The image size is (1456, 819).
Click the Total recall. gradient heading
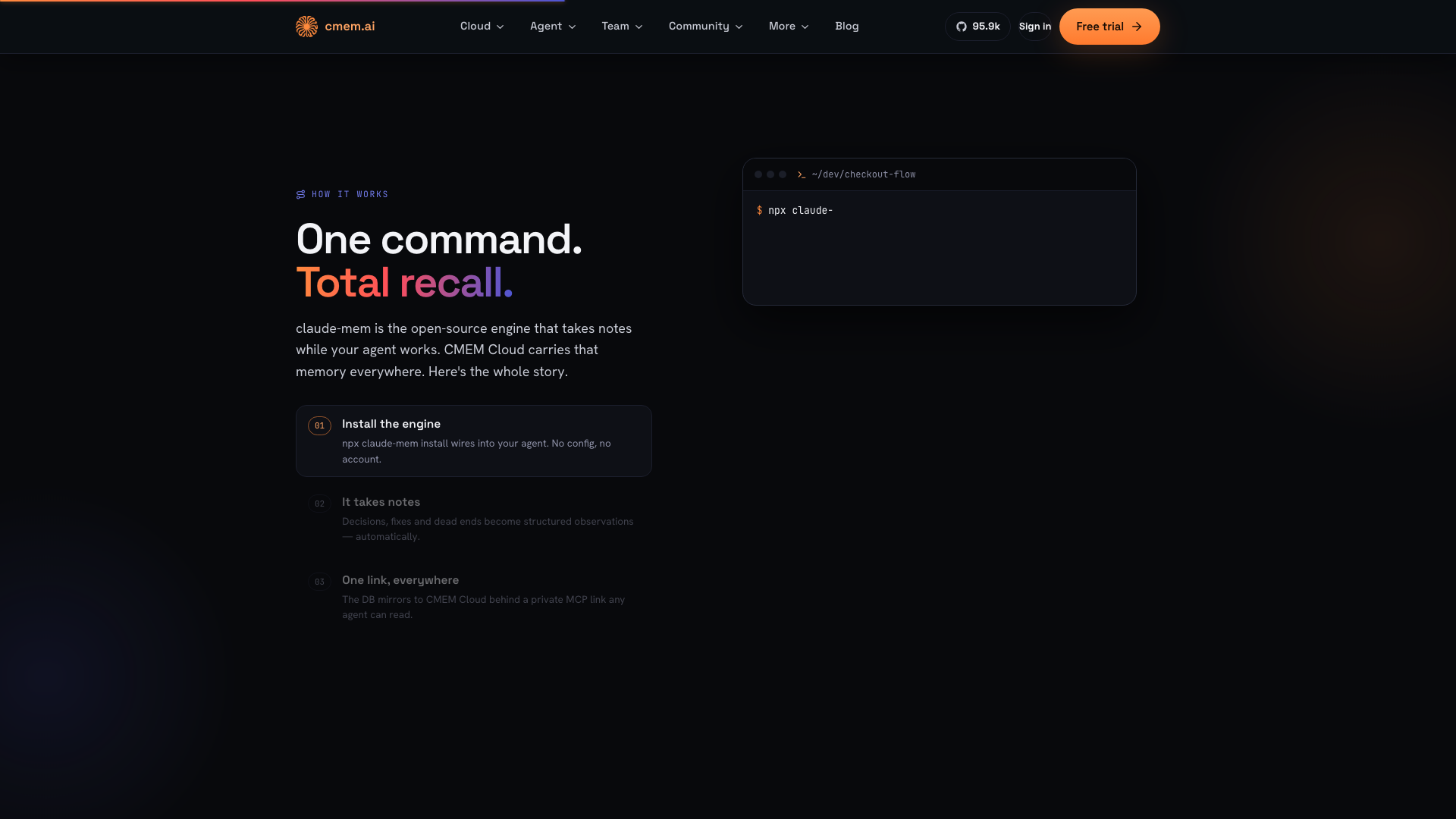point(404,282)
